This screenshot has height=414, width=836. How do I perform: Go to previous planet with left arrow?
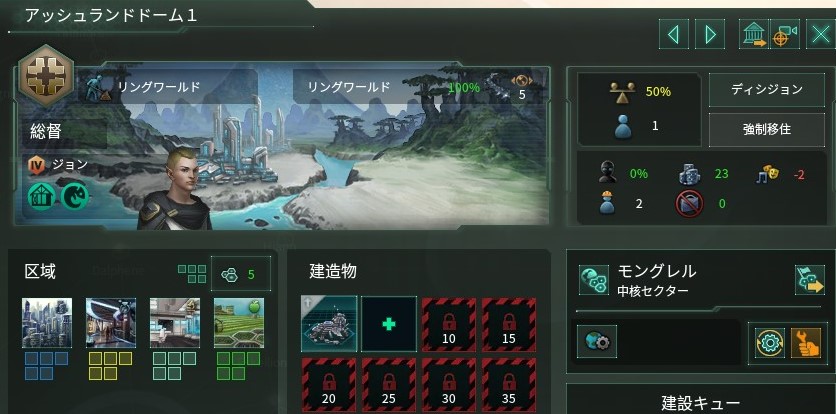(x=673, y=35)
